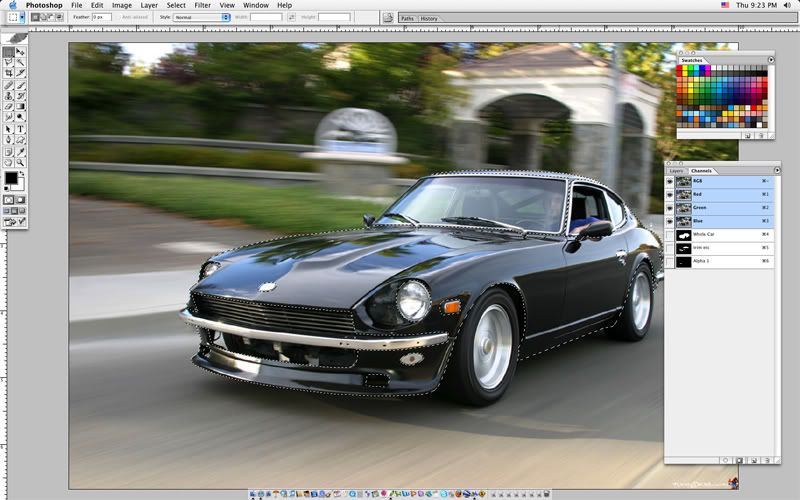Hide the Red channel eye icon
800x500 pixels.
pyautogui.click(x=670, y=195)
